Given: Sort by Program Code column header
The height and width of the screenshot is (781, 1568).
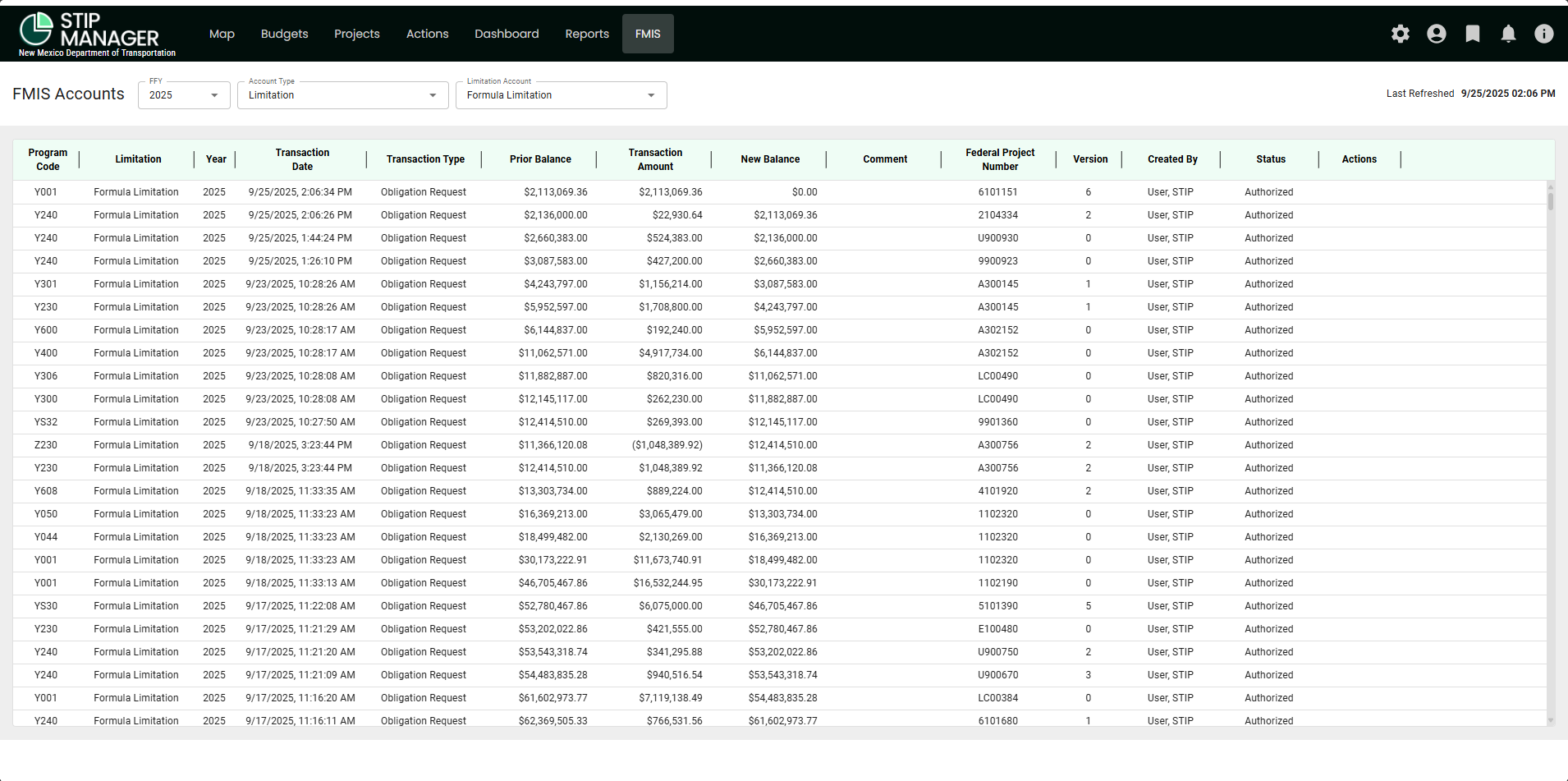Looking at the screenshot, I should (x=48, y=159).
